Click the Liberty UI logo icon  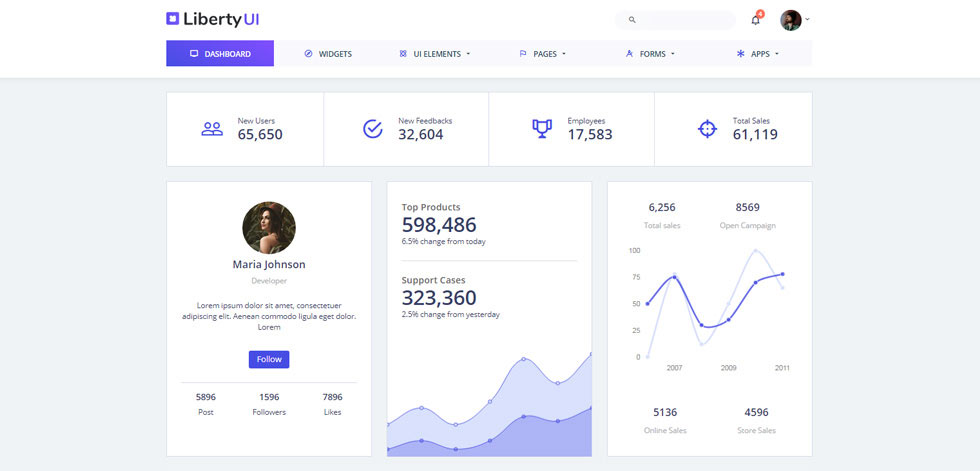tap(172, 19)
